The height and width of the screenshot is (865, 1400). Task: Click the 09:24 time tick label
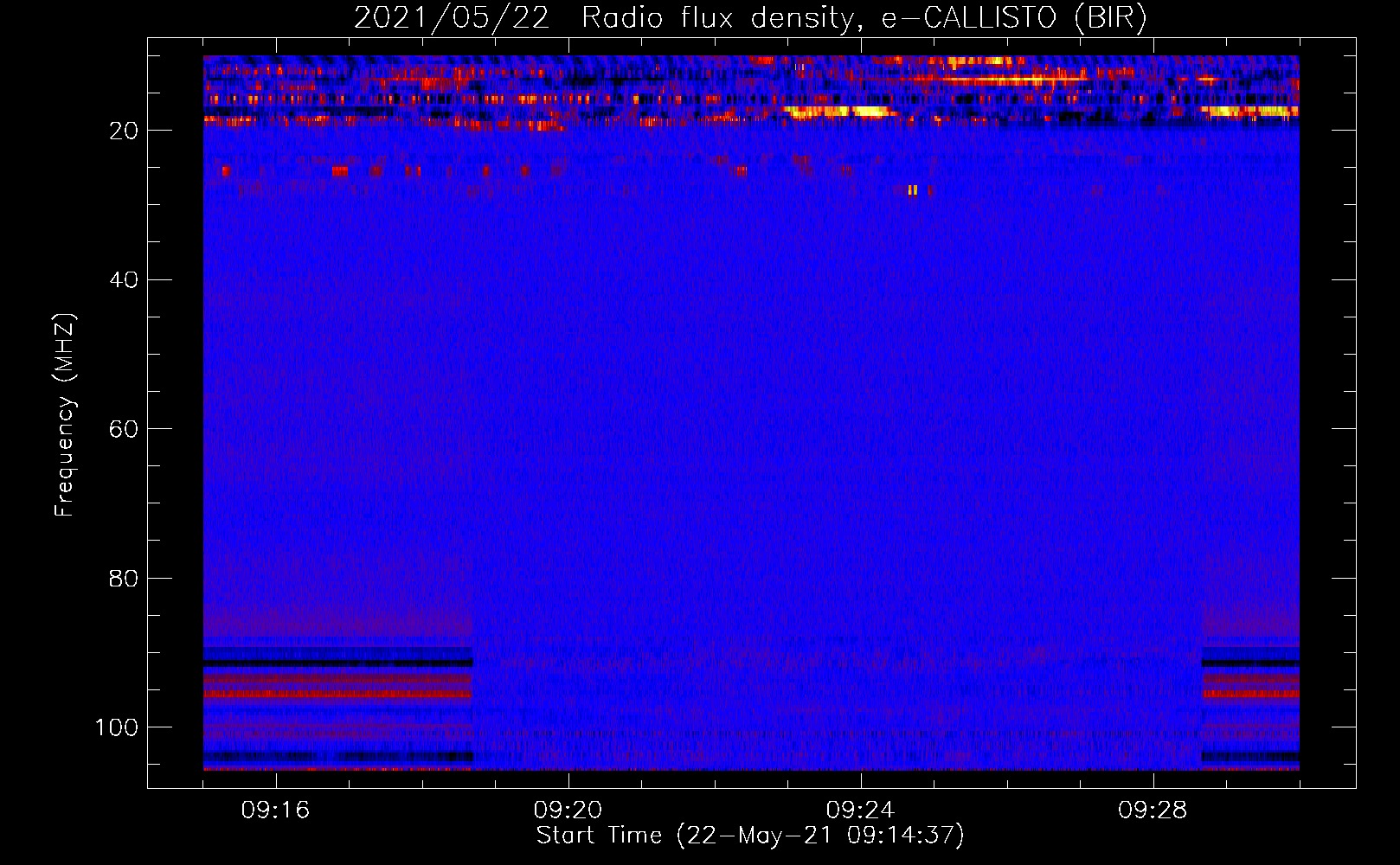860,811
